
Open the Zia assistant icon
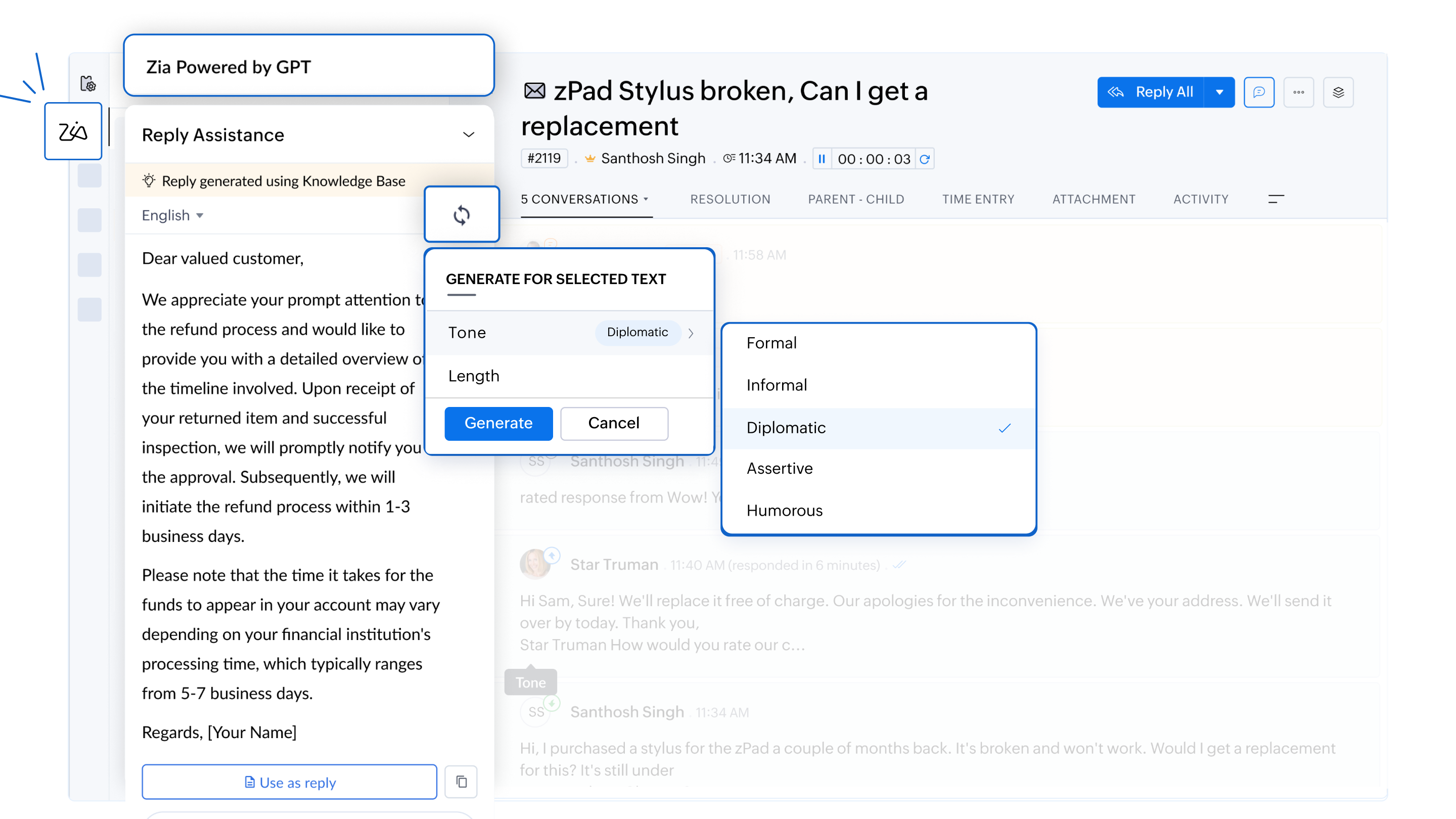pos(73,131)
